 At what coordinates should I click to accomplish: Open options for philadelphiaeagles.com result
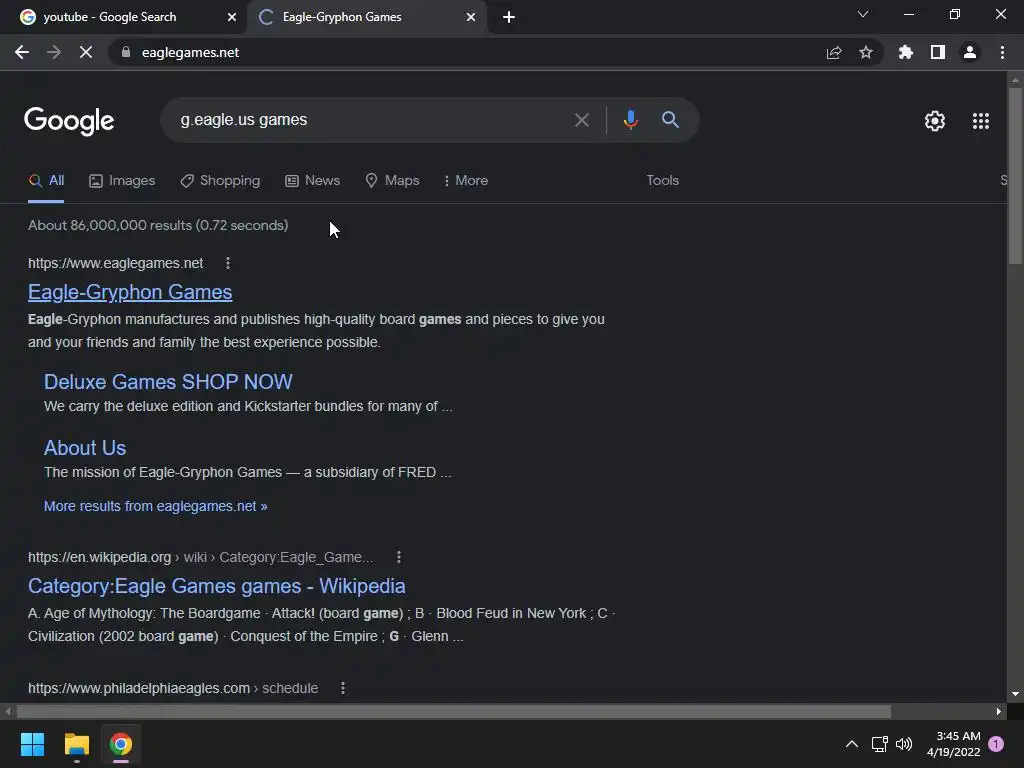coord(342,688)
